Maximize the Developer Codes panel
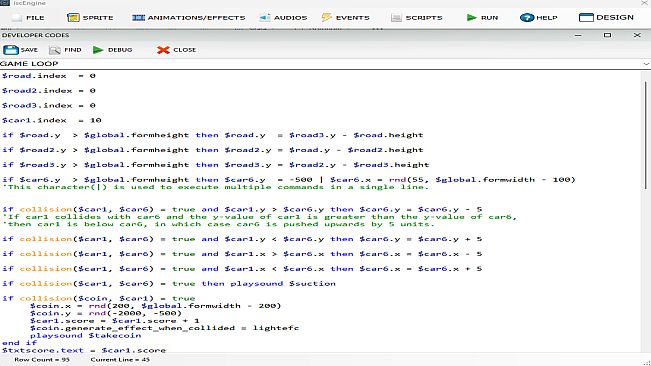 pyautogui.click(x=607, y=35)
